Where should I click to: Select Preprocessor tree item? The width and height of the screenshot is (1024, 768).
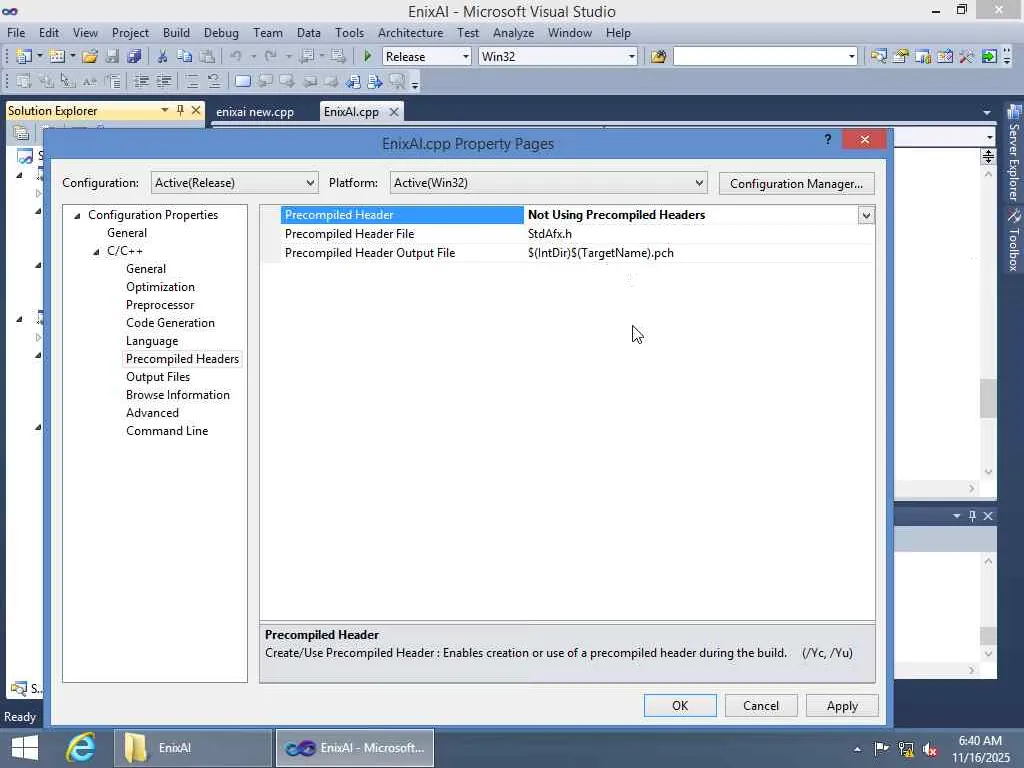160,305
